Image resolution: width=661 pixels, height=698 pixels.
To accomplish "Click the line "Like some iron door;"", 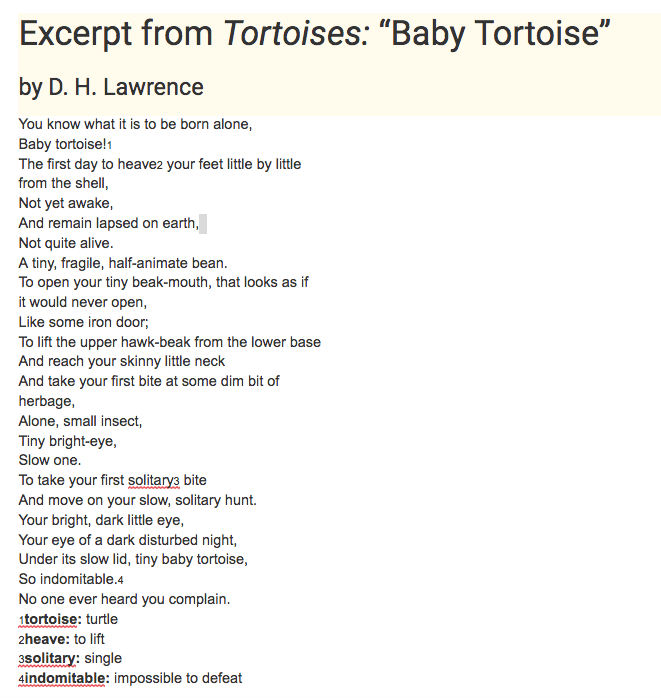I will [84, 322].
